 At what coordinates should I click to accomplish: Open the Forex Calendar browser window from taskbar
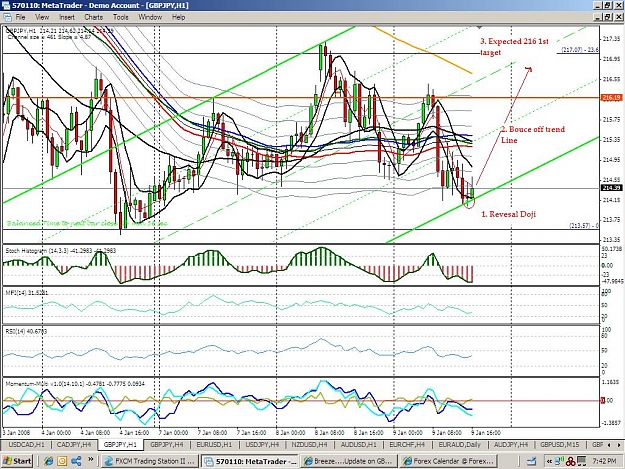tap(449, 461)
